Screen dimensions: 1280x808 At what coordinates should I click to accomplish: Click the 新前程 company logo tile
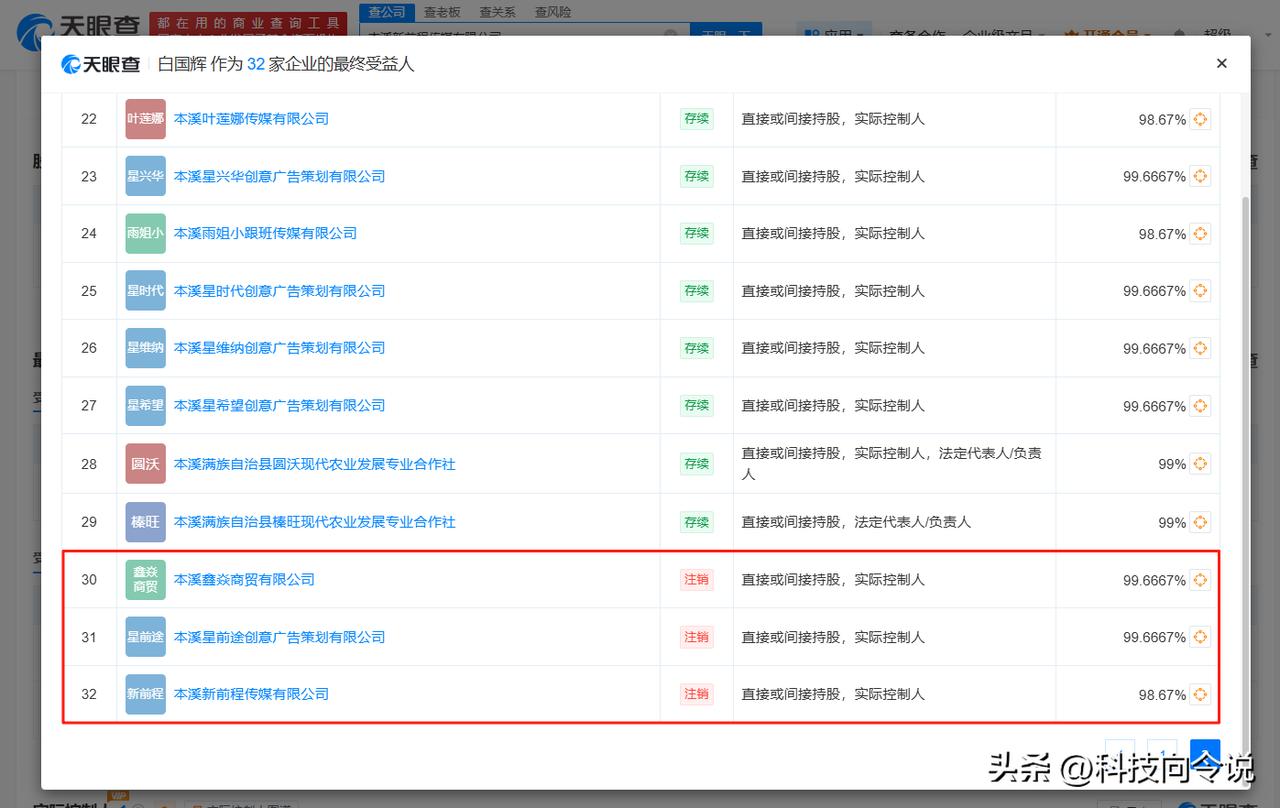pos(145,694)
